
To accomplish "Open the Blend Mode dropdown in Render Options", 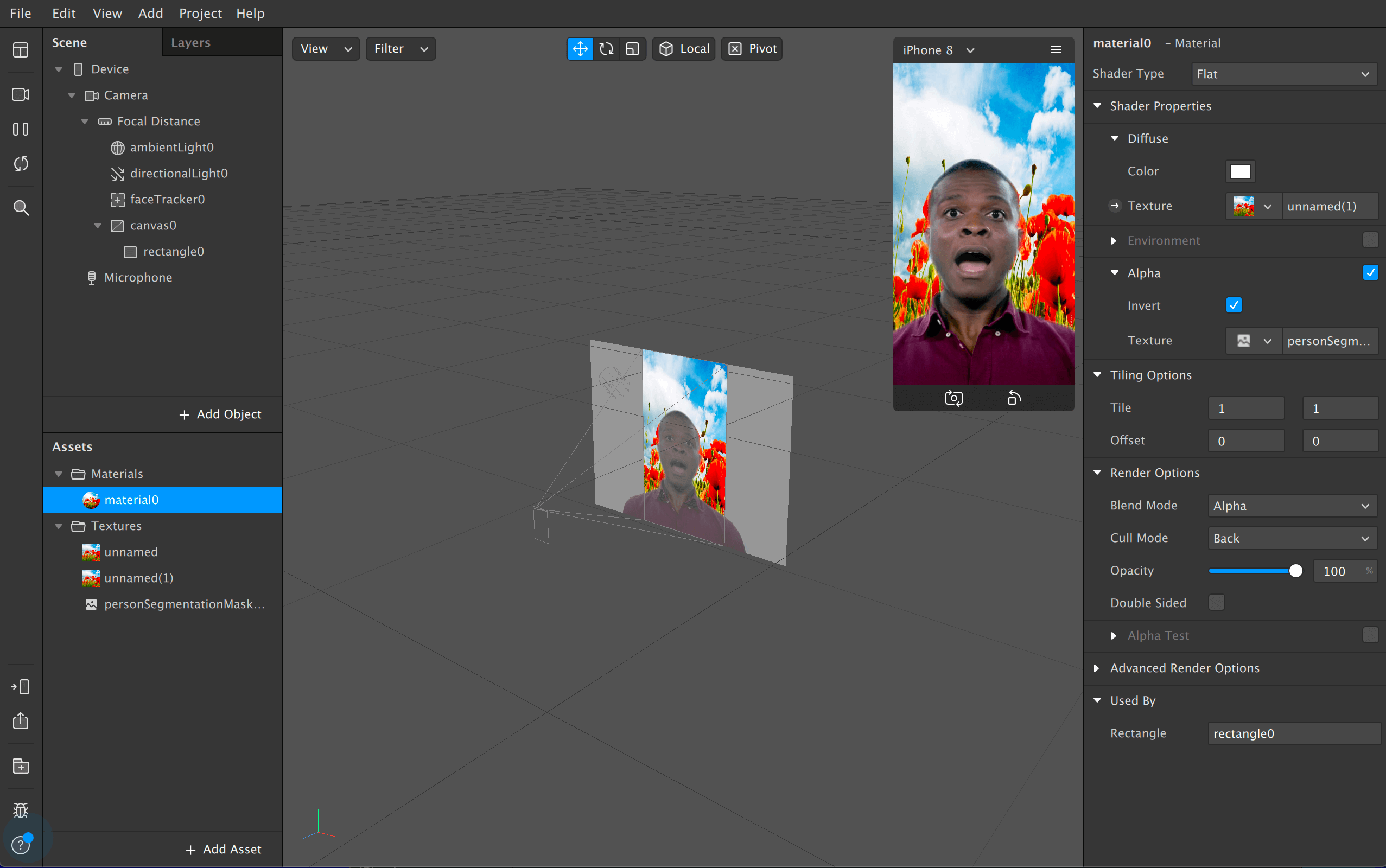I will [x=1290, y=505].
